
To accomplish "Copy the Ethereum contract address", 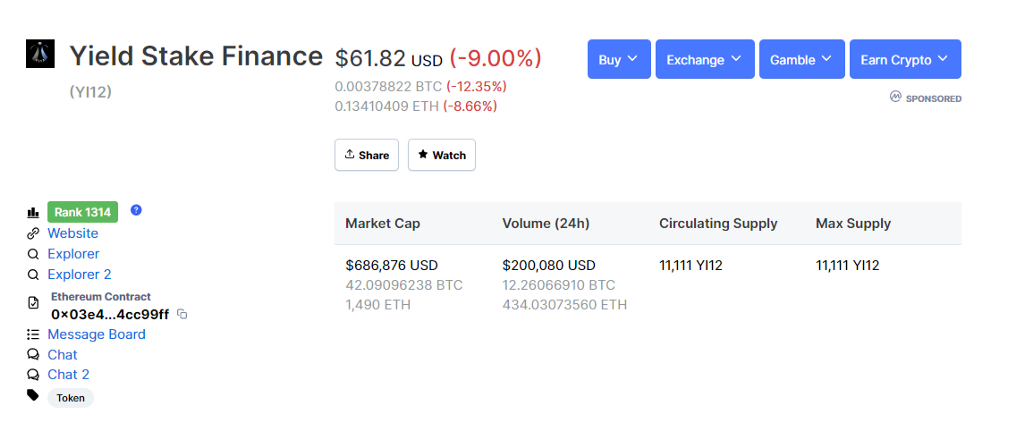I will click(182, 314).
